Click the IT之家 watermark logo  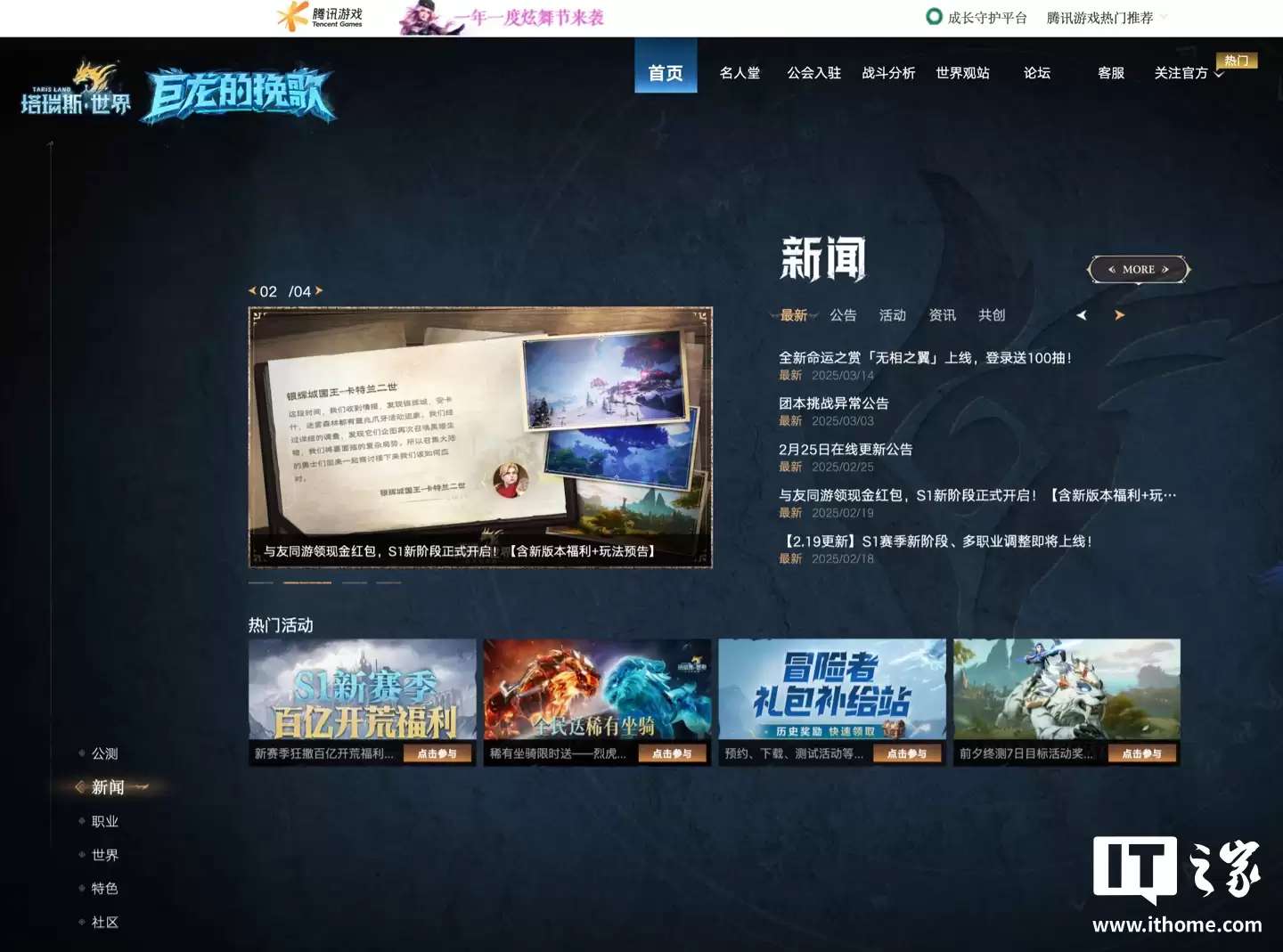(1176, 882)
